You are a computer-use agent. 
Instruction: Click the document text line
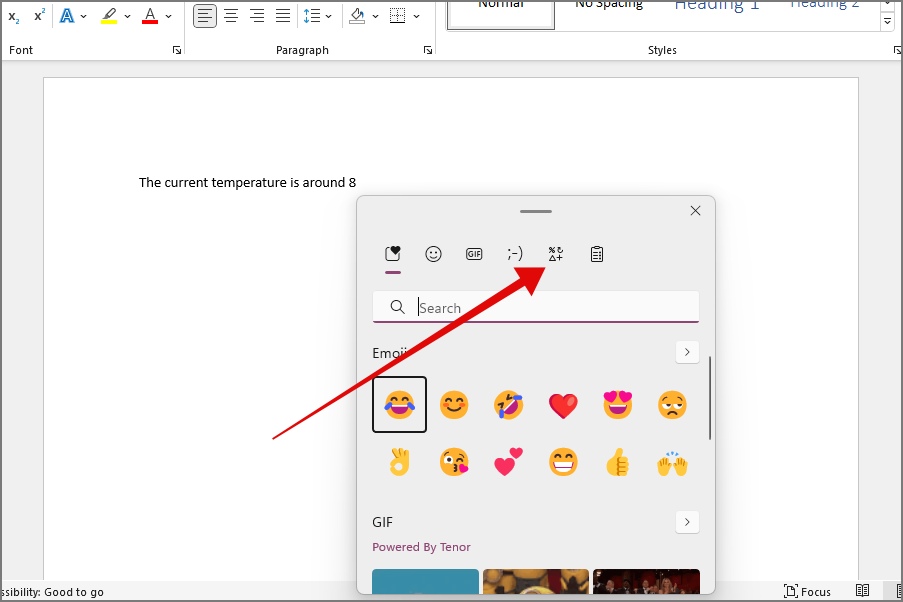[247, 183]
